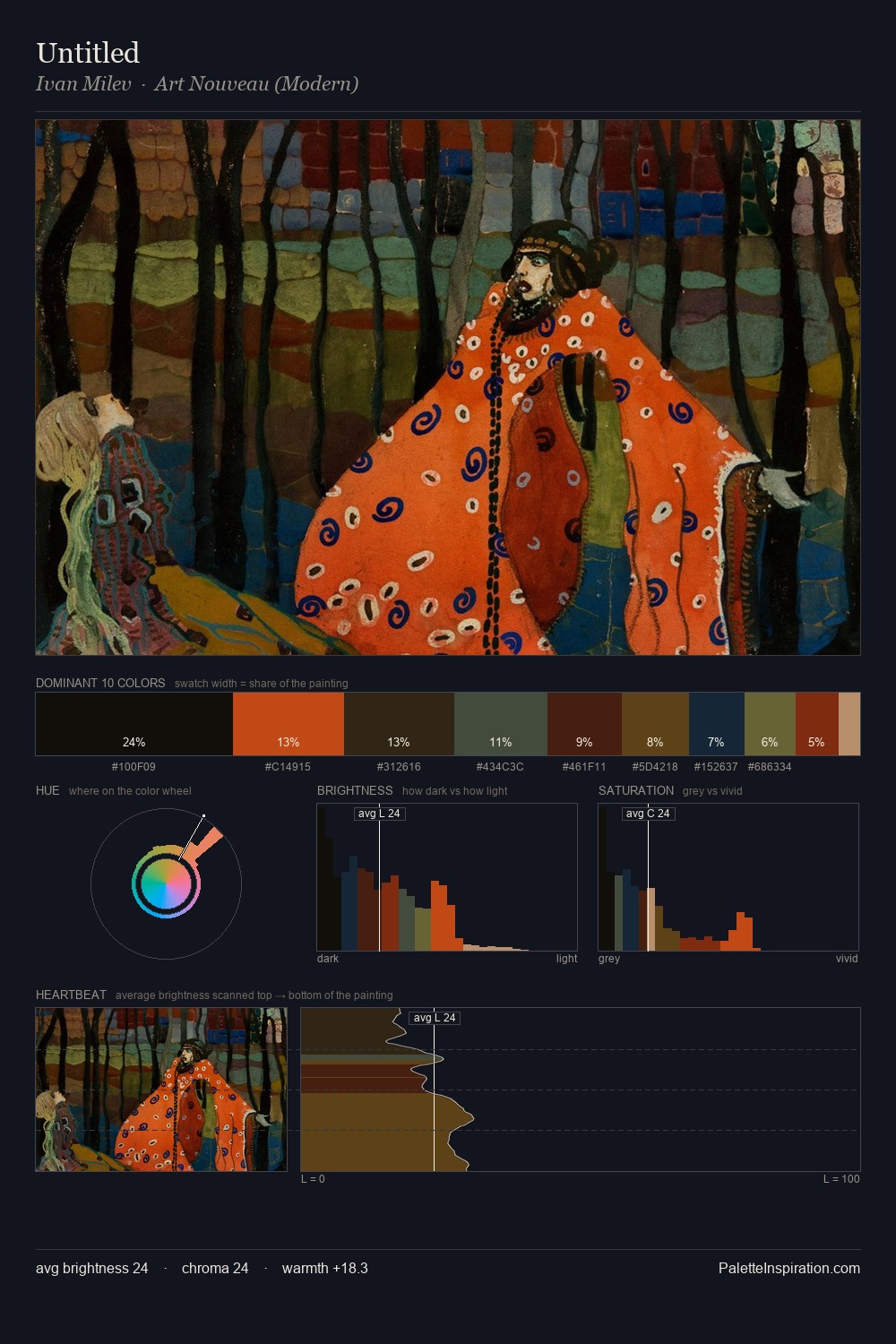Click the "Untitled" painting title
896x1344 pixels.
(x=88, y=53)
